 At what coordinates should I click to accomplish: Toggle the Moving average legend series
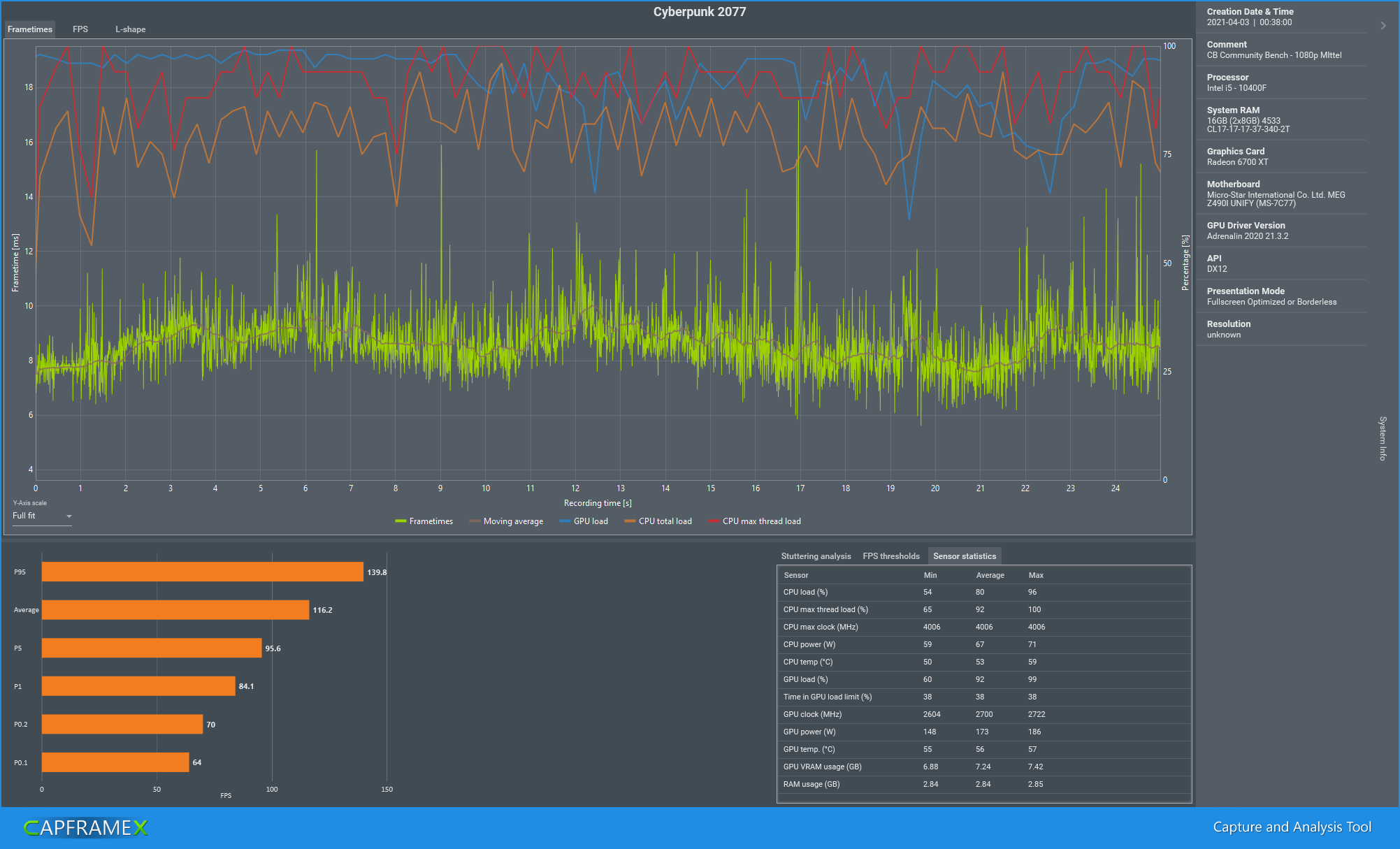point(506,521)
